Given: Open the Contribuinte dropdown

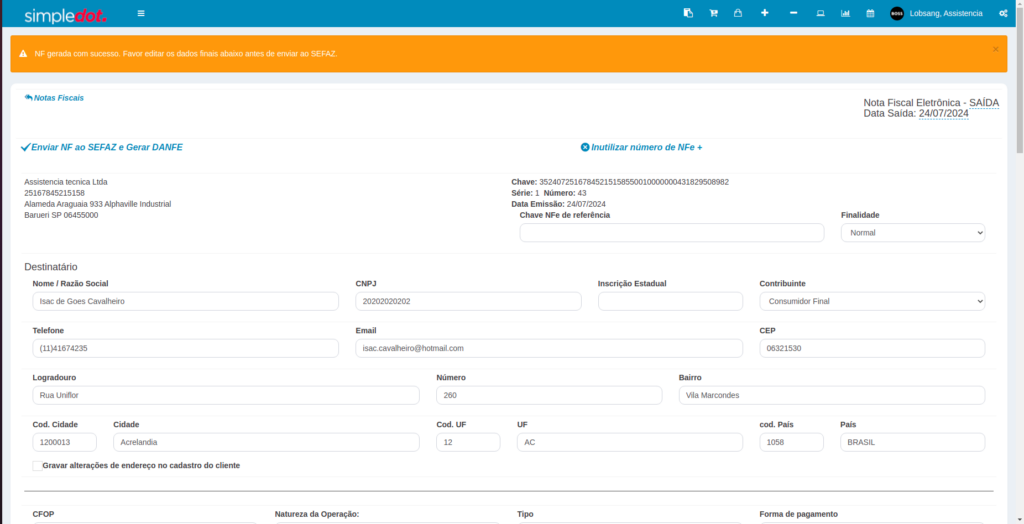Looking at the screenshot, I should click(871, 301).
